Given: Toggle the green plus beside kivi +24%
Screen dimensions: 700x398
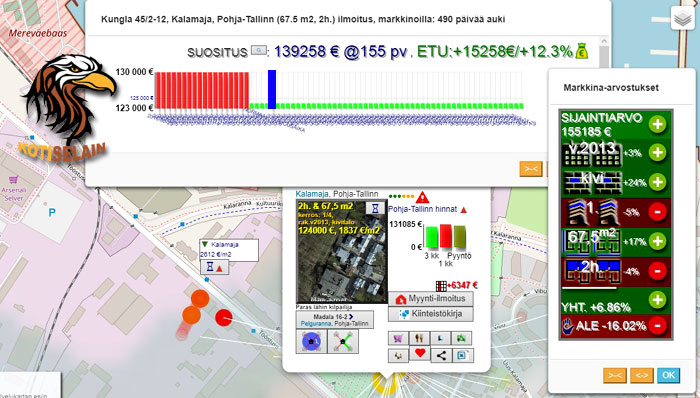Looking at the screenshot, I should pyautogui.click(x=657, y=182).
